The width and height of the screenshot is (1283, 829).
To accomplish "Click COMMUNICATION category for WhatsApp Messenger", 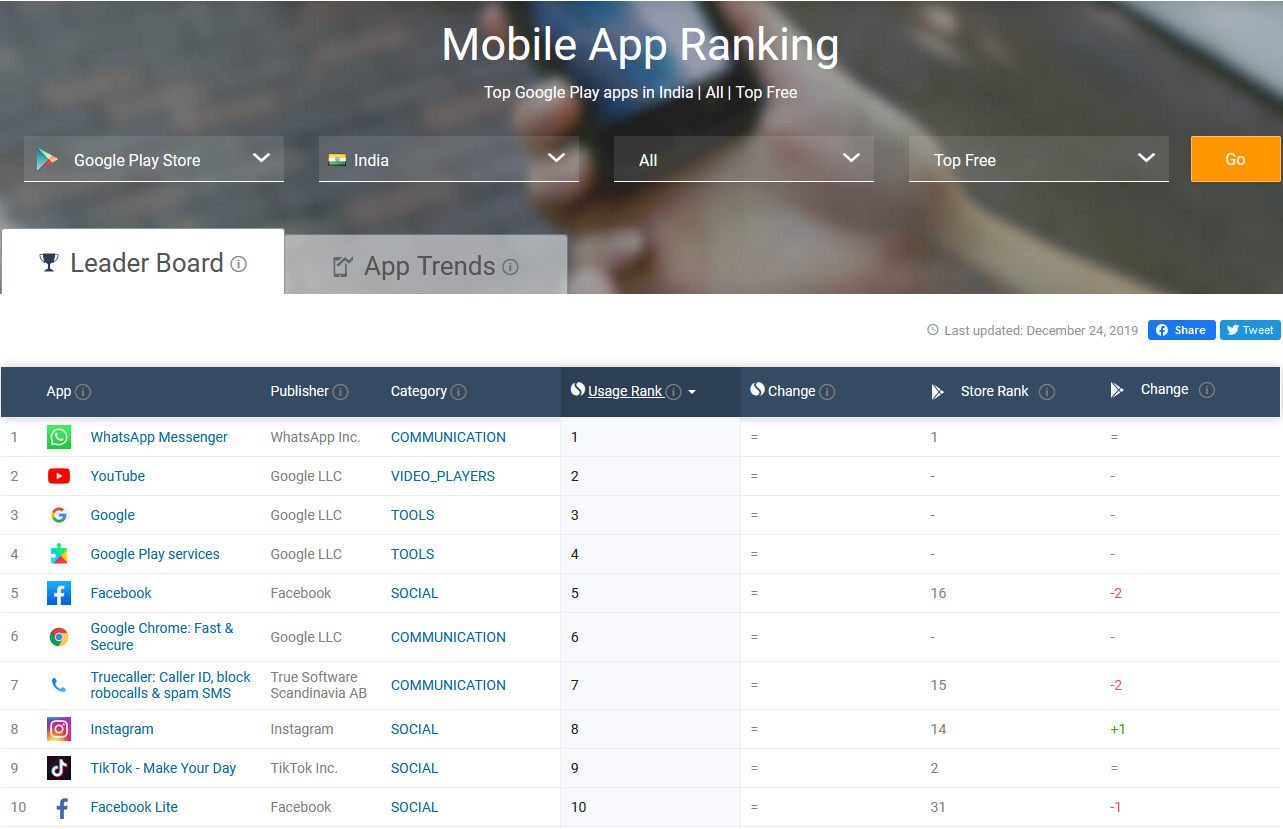I will coord(448,437).
